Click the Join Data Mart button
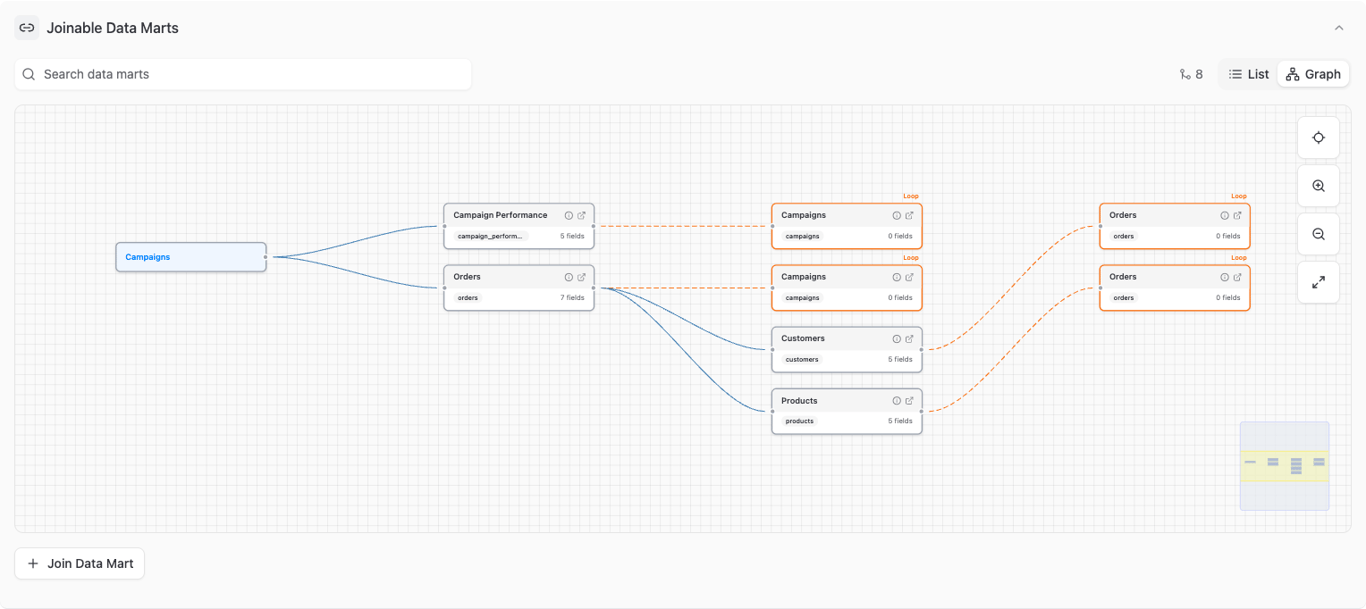 [80, 563]
